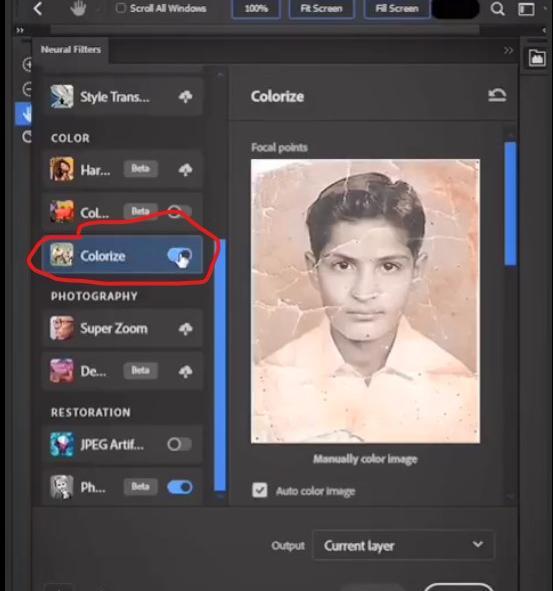Select the highlighted hand tool in left toolbar
The height and width of the screenshot is (591, 553).
click(x=23, y=114)
